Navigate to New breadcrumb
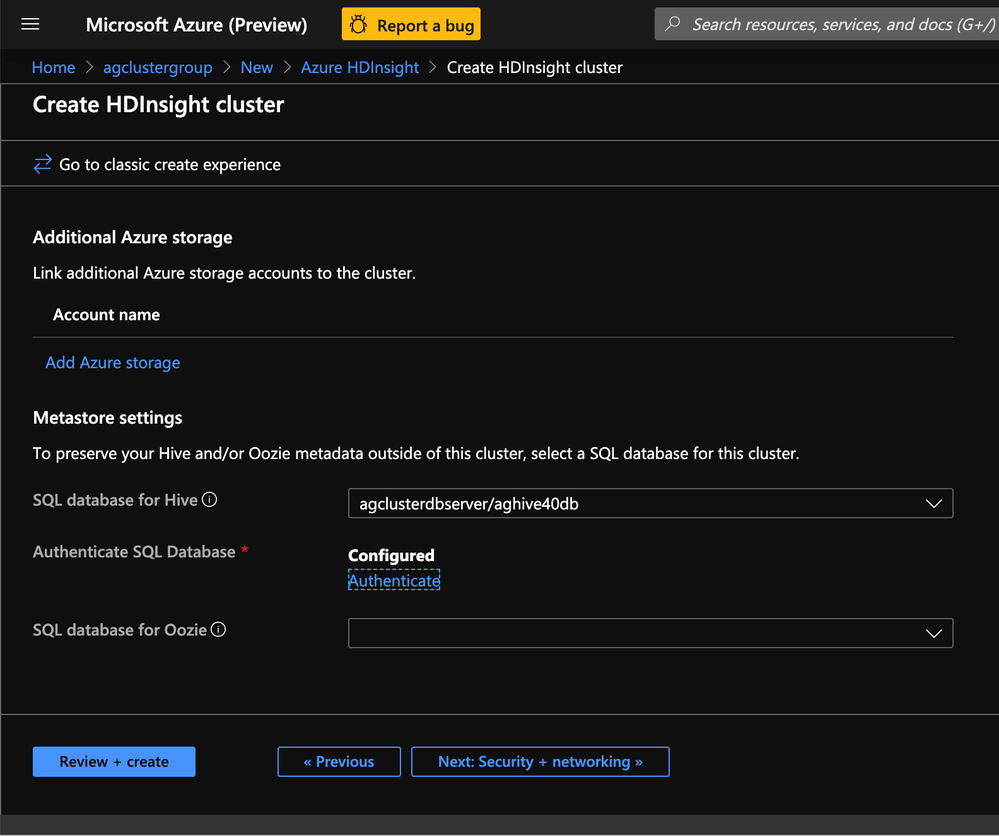 (x=257, y=68)
